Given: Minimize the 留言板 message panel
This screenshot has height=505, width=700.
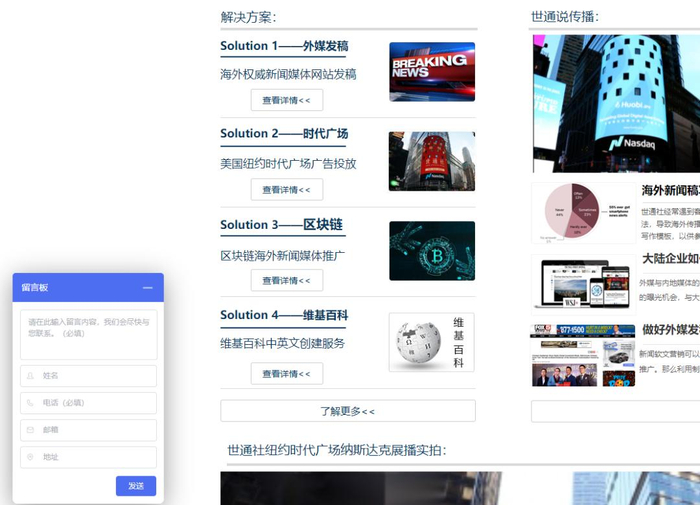Looking at the screenshot, I should 148,288.
